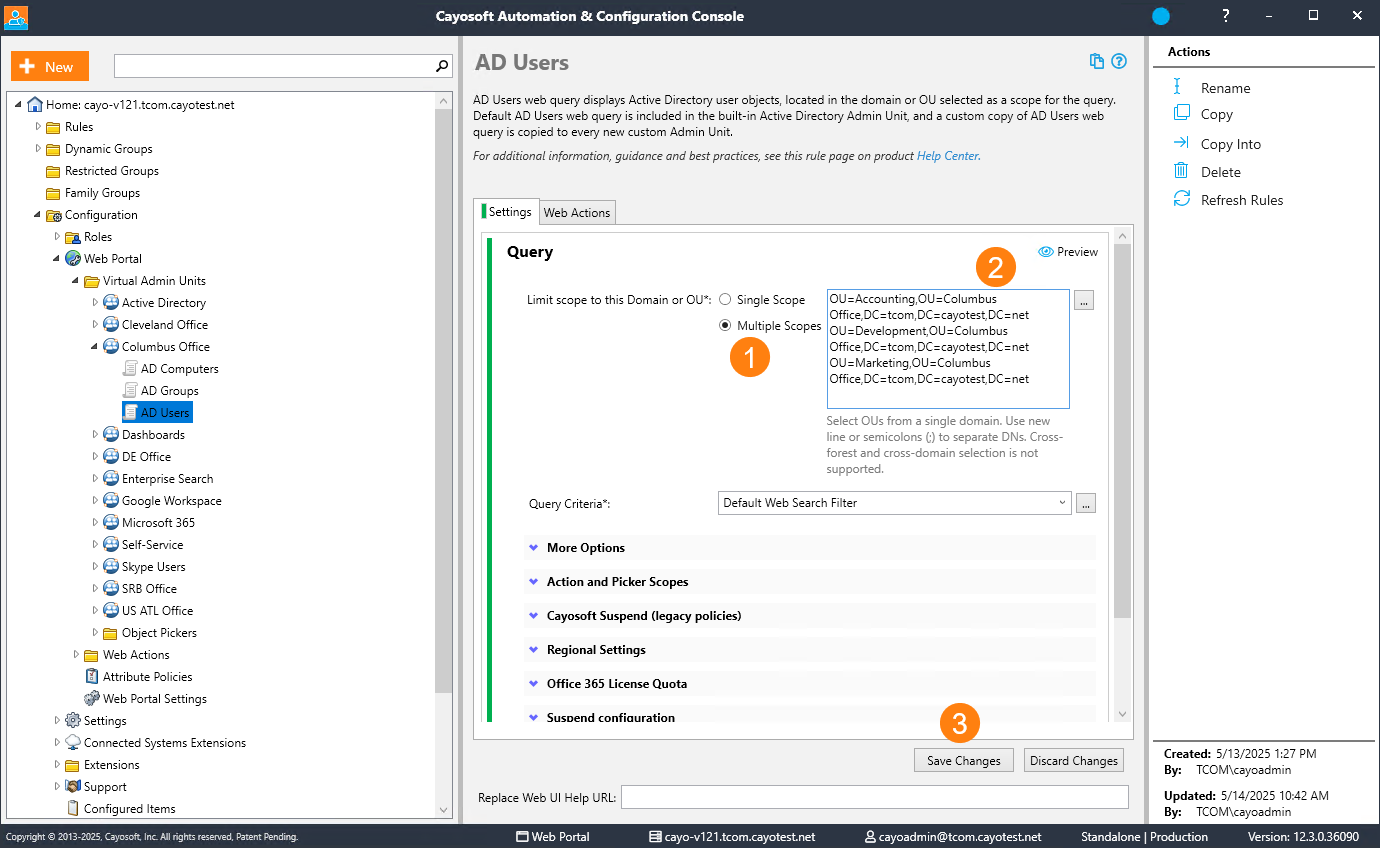Click the Copy action icon
1380x848 pixels.
(x=1181, y=113)
